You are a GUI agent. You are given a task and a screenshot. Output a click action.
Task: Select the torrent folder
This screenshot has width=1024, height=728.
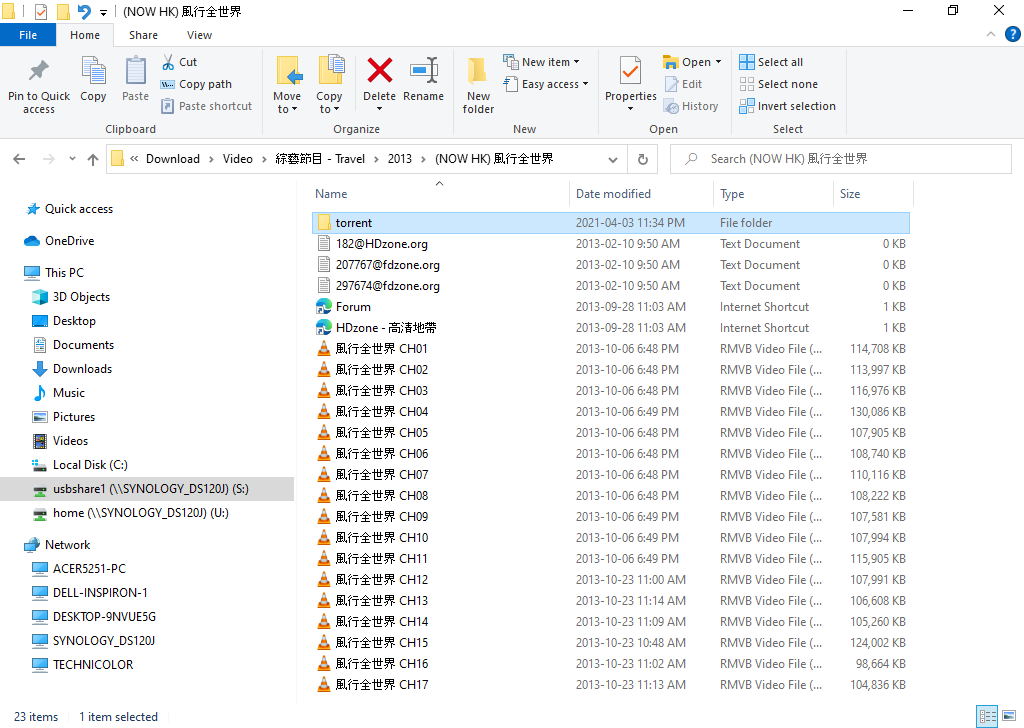(x=611, y=223)
